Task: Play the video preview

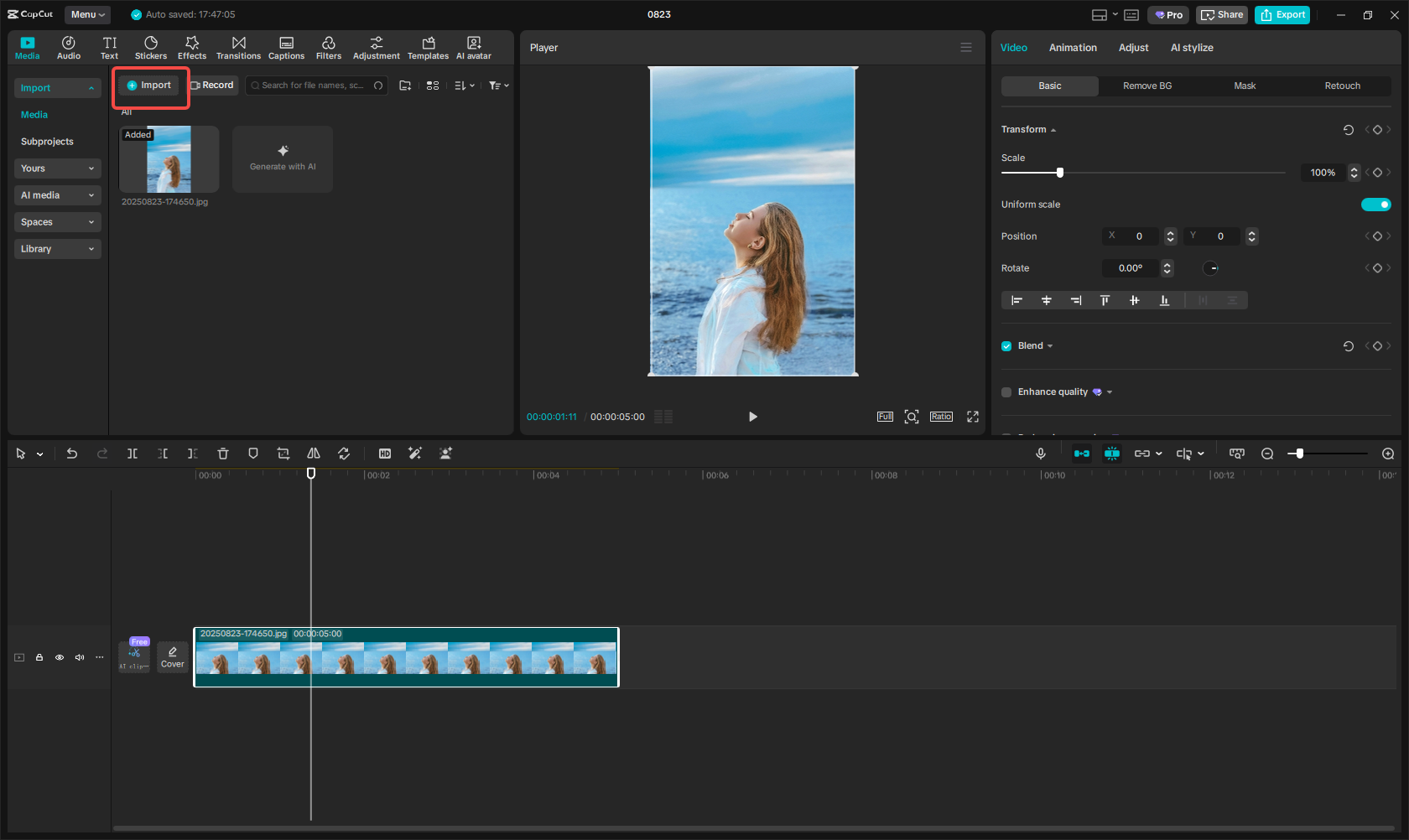Action: (x=752, y=417)
